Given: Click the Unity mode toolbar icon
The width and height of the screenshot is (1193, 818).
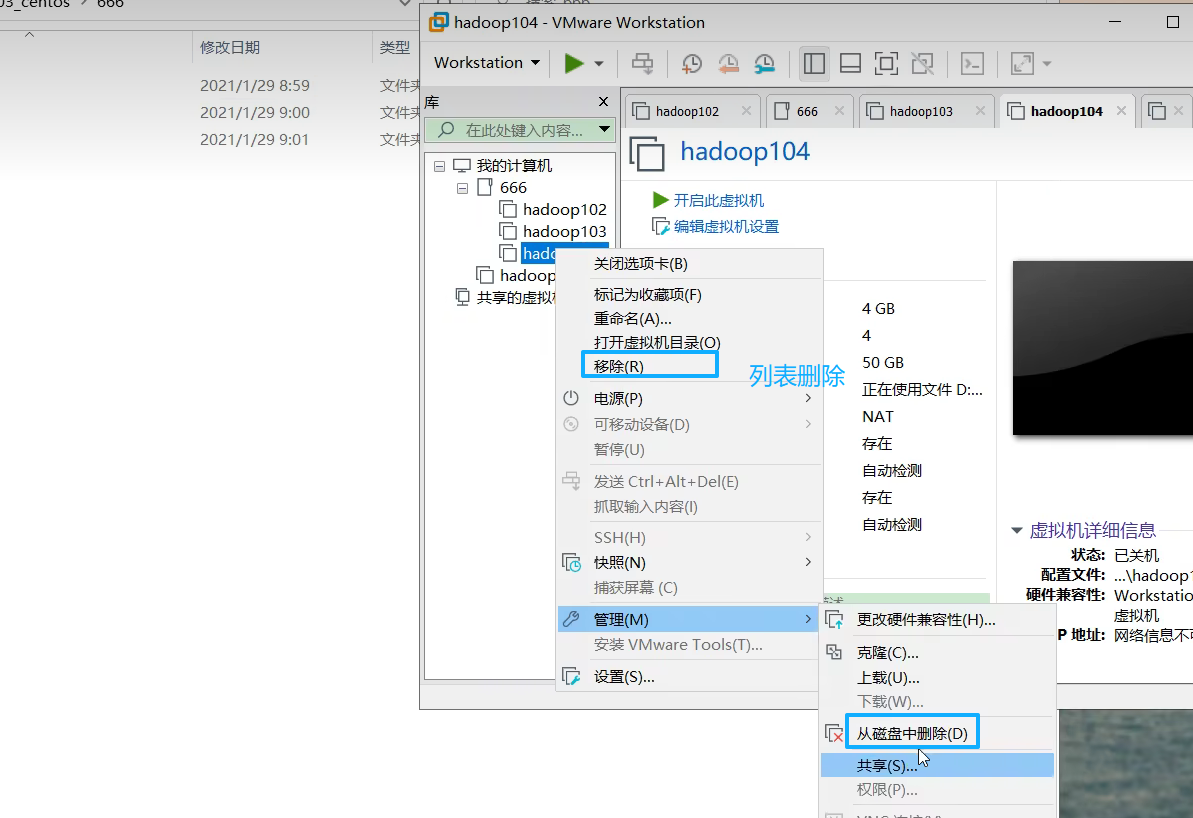Looking at the screenshot, I should coord(923,63).
